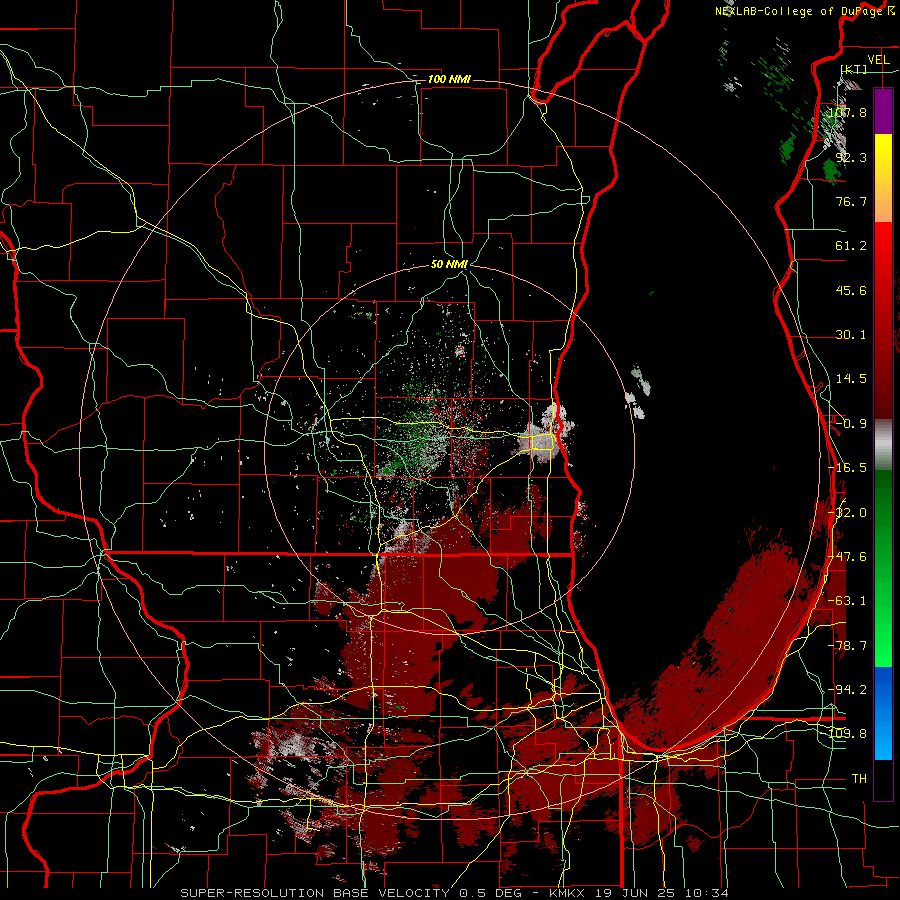Select the 45.6 velocity legend value
The height and width of the screenshot is (900, 900).
851,290
